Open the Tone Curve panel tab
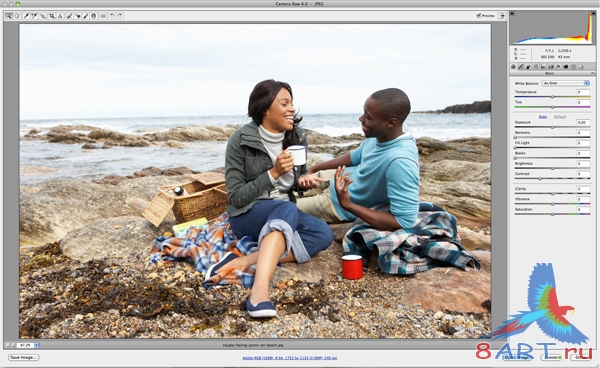 point(521,67)
